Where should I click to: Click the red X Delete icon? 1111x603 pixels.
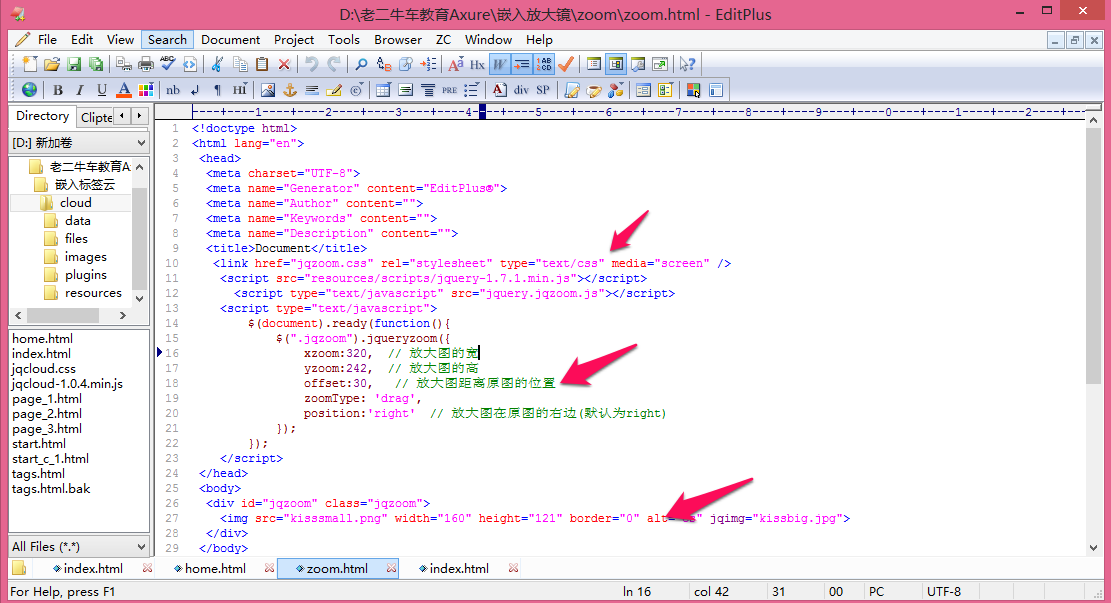click(284, 64)
